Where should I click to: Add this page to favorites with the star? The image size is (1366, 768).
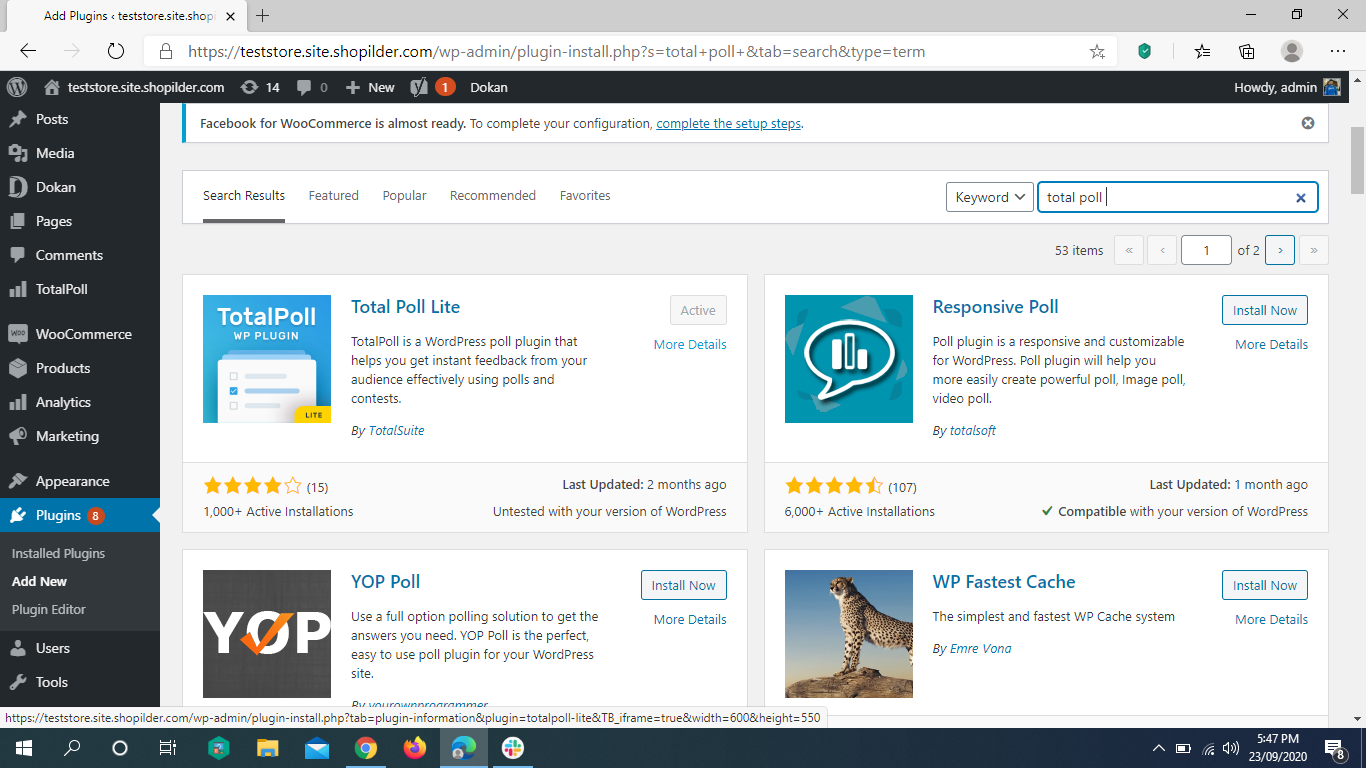(1097, 51)
